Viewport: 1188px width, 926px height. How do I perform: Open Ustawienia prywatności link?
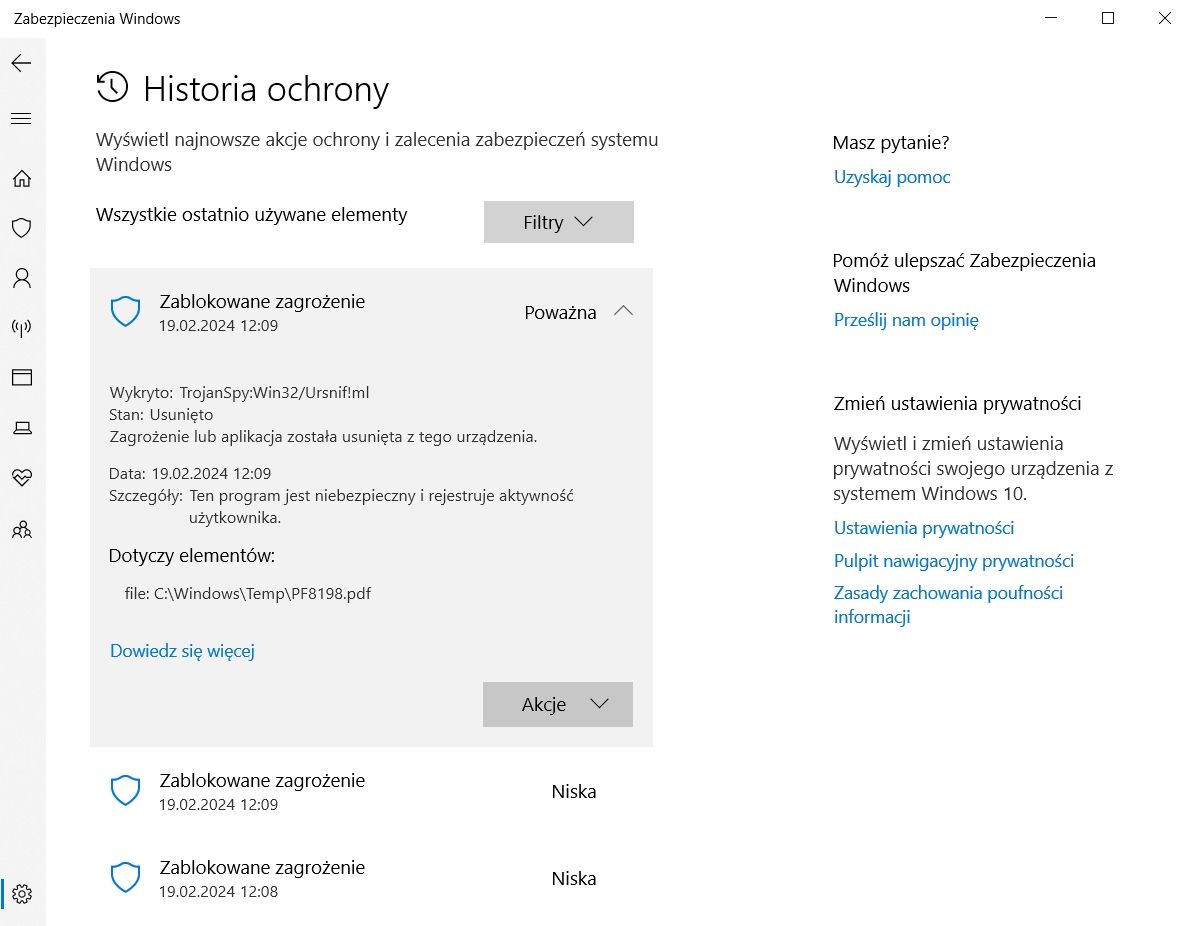point(924,528)
